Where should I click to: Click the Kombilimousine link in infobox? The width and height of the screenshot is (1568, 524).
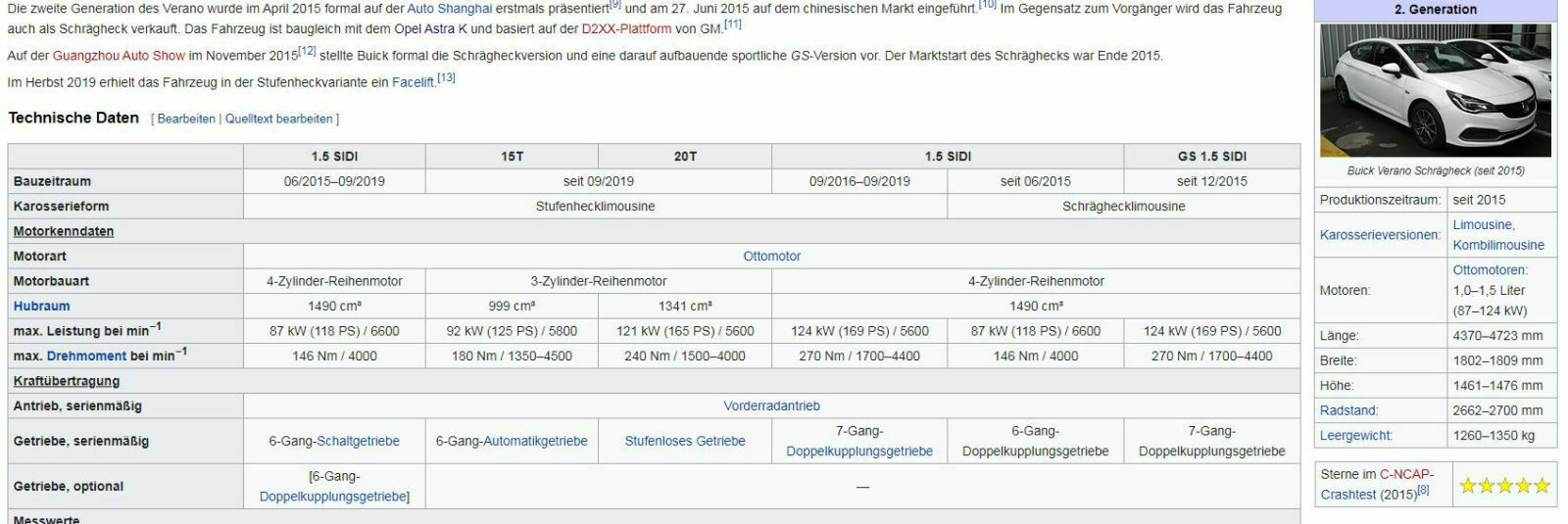pos(1497,246)
